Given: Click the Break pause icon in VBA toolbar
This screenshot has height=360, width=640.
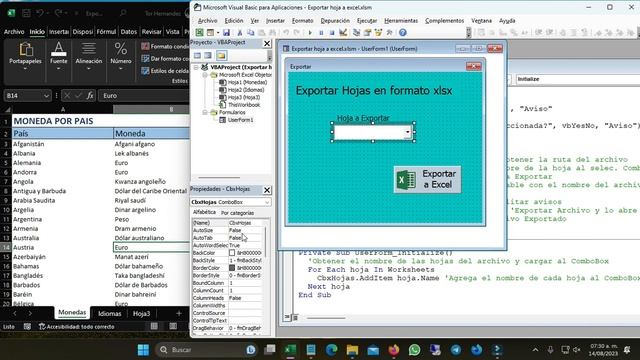Looking at the screenshot, I should coord(321,33).
